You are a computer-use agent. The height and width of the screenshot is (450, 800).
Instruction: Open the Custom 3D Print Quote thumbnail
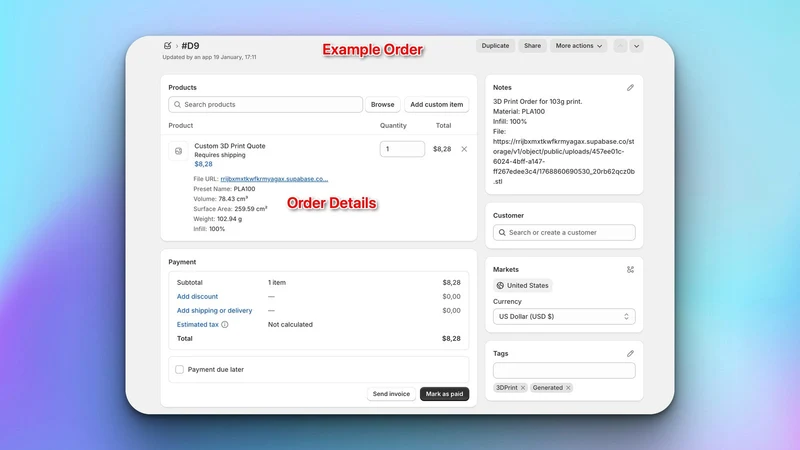tap(178, 151)
